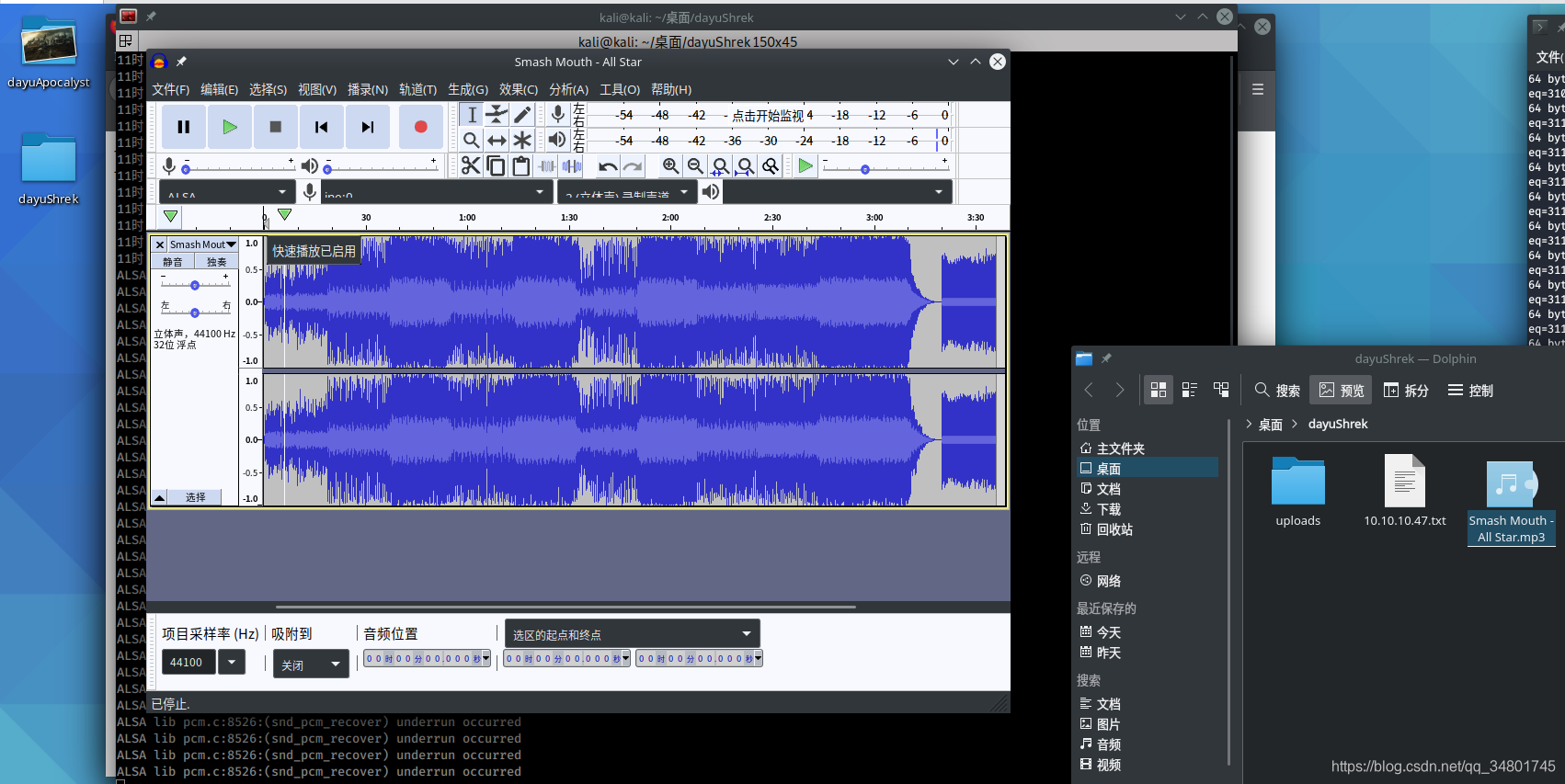1565x784 pixels.
Task: Open the 分析(A) menu
Action: click(x=568, y=89)
